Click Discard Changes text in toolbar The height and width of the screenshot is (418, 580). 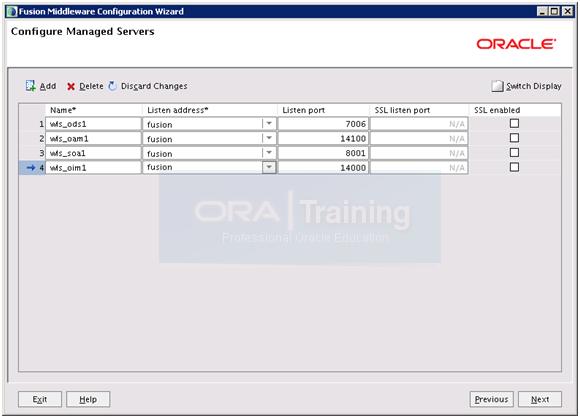click(154, 86)
